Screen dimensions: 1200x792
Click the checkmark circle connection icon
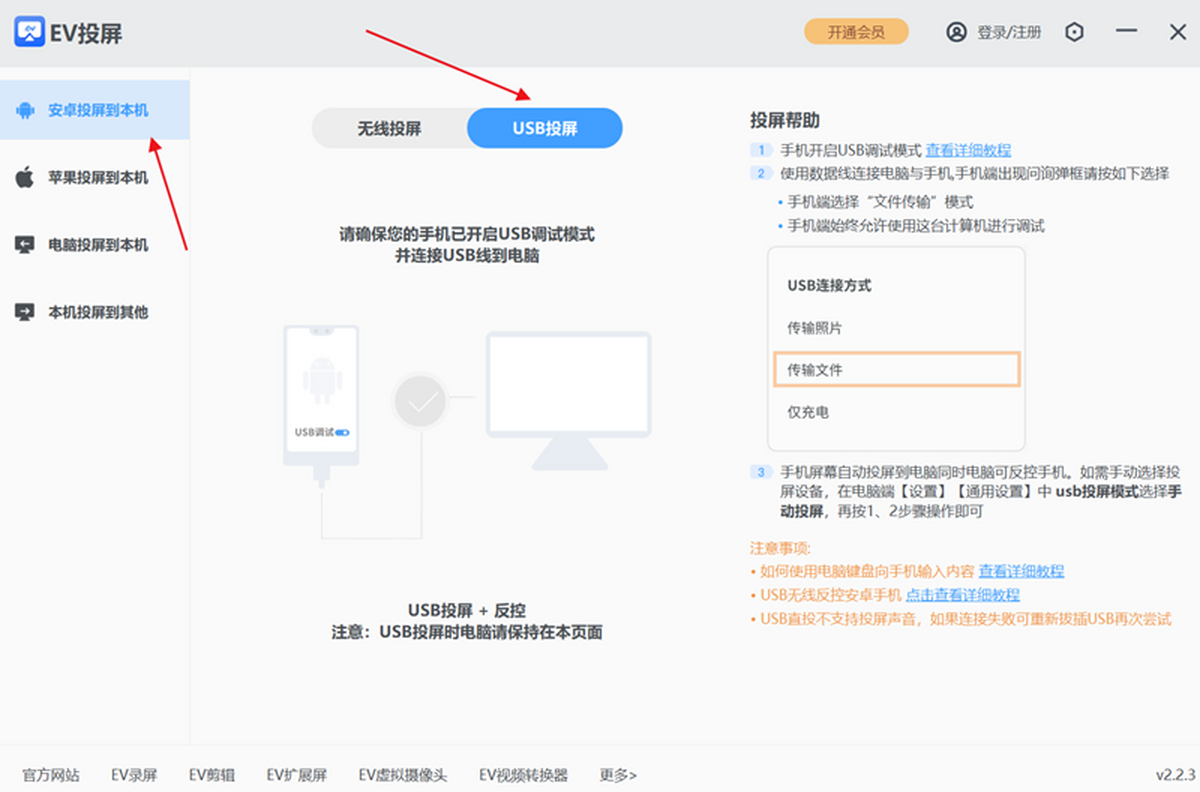420,401
